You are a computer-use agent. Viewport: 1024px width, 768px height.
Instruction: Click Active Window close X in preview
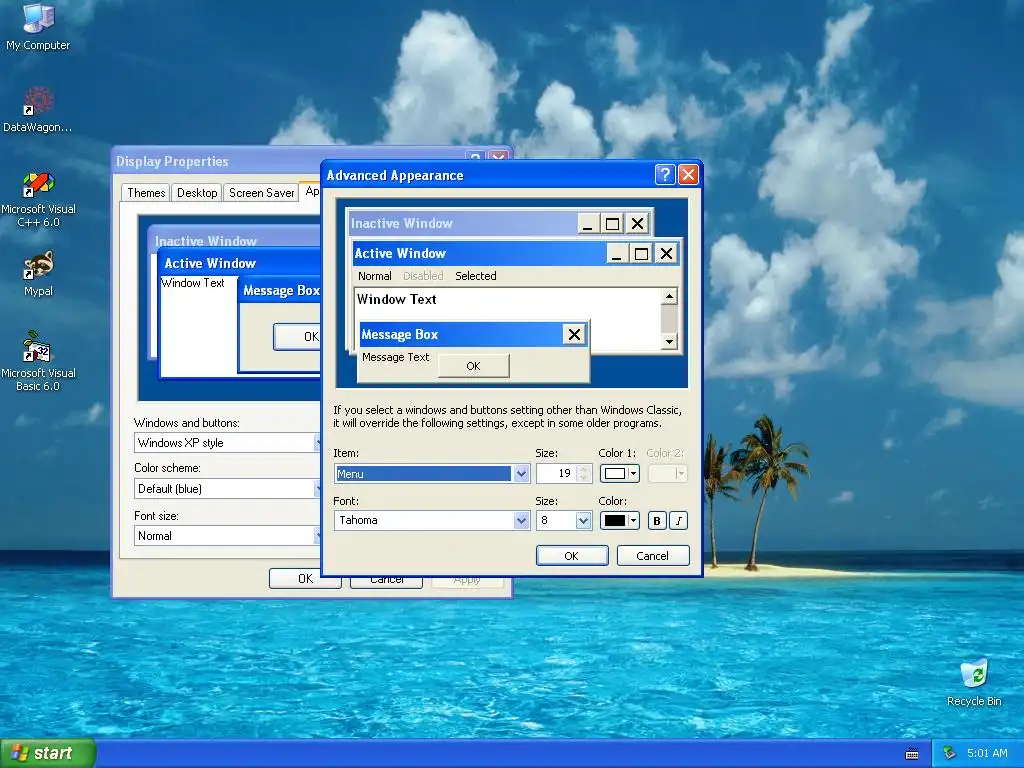[666, 253]
